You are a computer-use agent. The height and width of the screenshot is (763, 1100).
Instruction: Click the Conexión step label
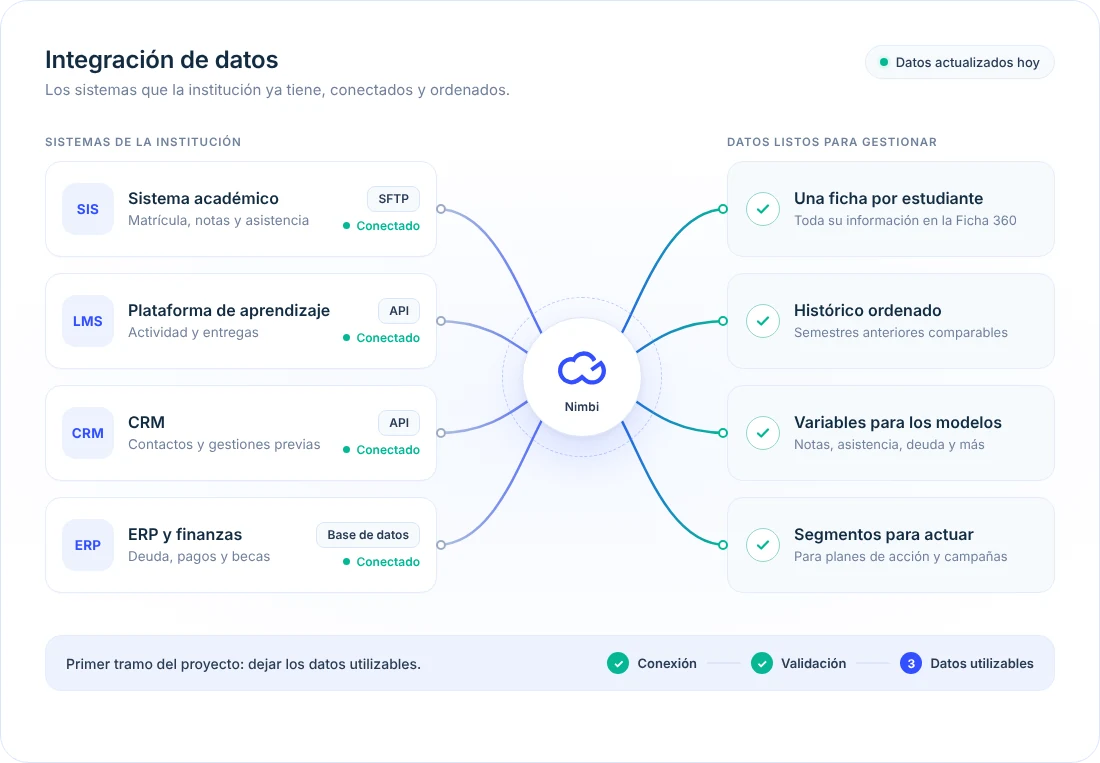tap(667, 663)
